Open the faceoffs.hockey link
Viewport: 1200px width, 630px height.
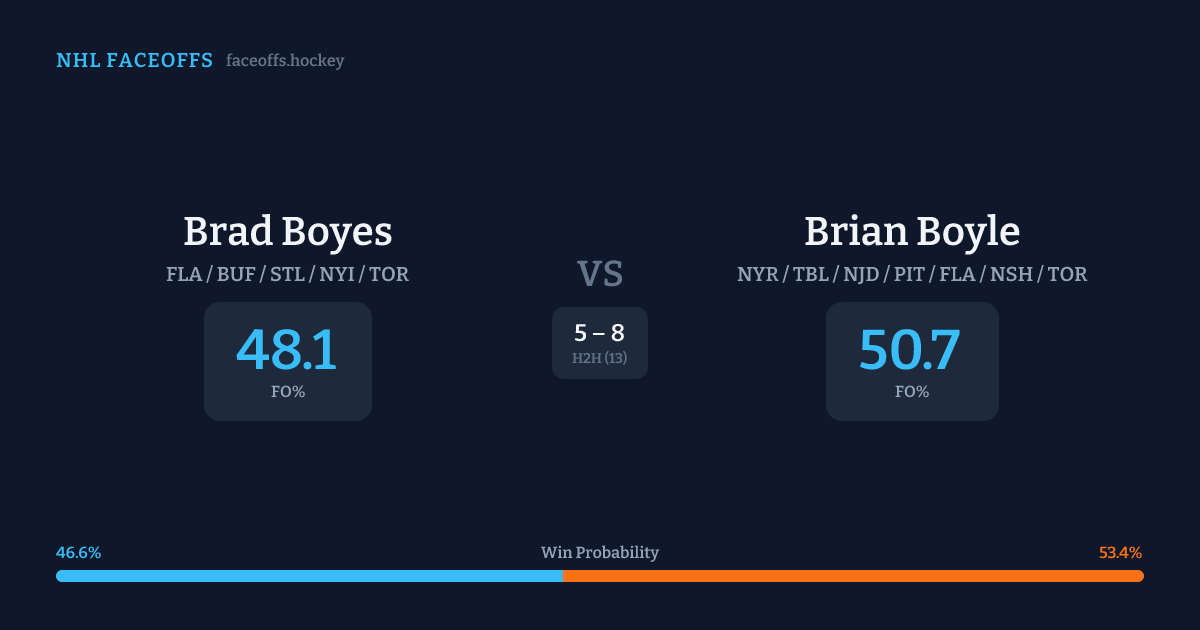click(285, 61)
